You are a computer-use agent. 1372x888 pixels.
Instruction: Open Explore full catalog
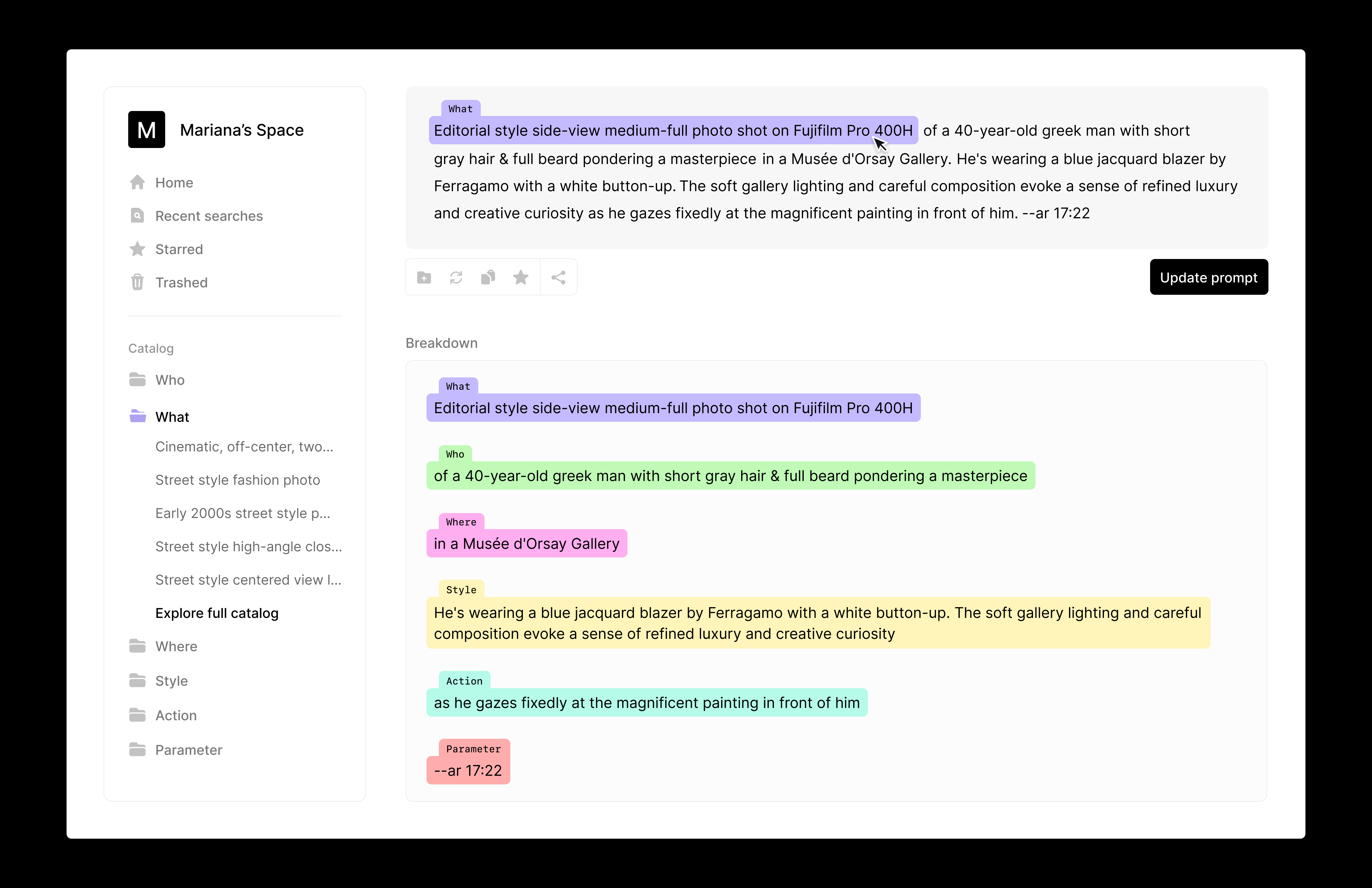coord(216,613)
